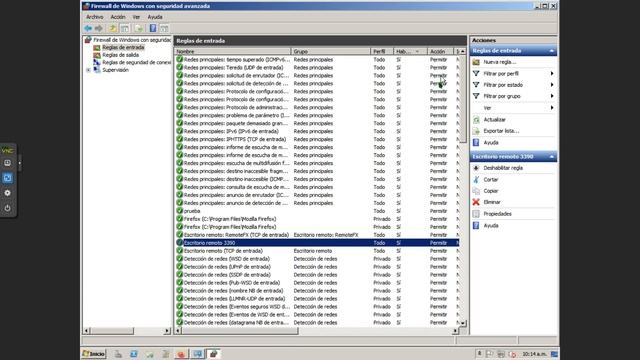The width and height of the screenshot is (640, 360).
Task: Click the Exportar lista icon
Action: [476, 131]
